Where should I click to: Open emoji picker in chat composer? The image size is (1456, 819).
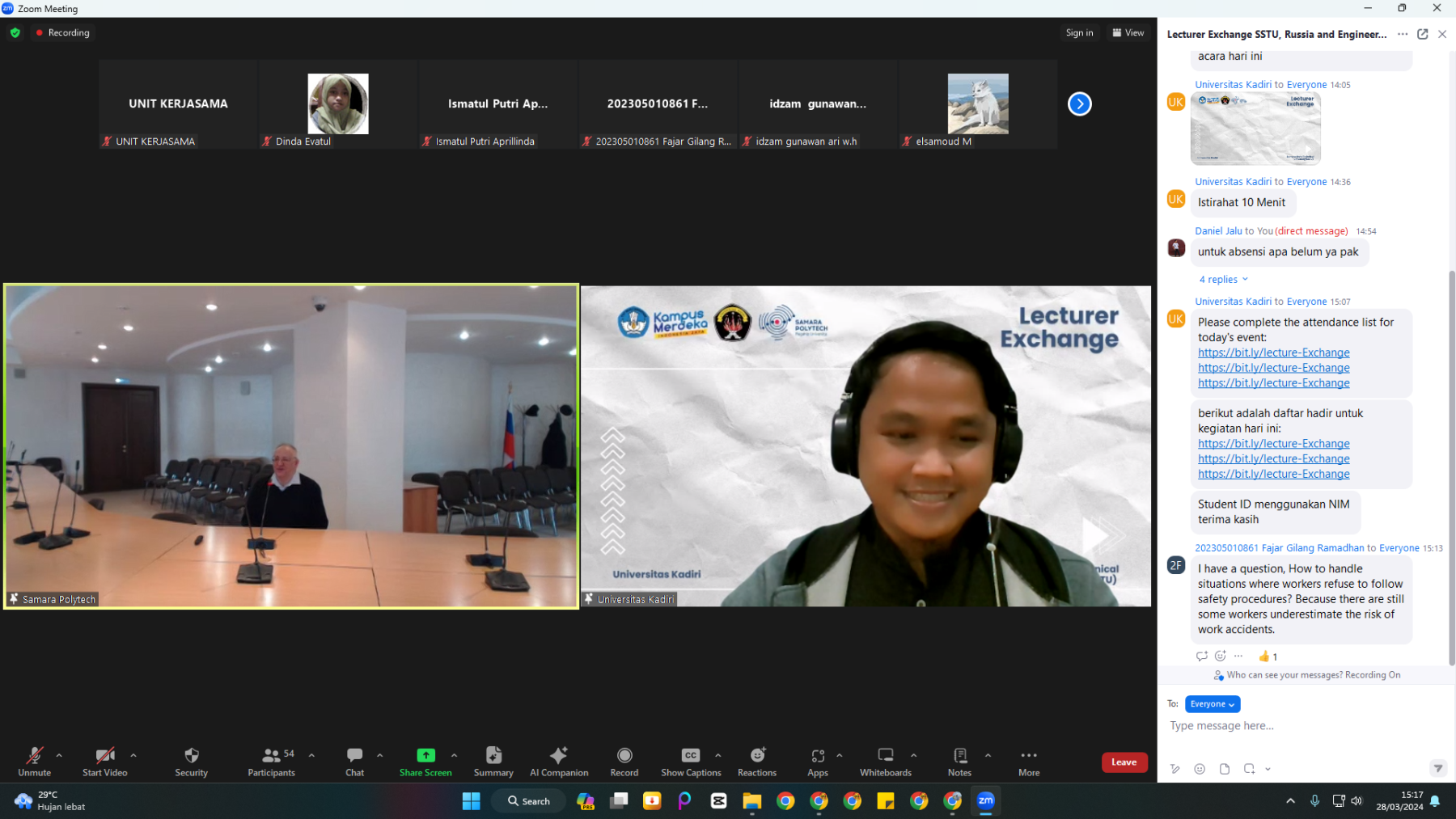(1200, 769)
